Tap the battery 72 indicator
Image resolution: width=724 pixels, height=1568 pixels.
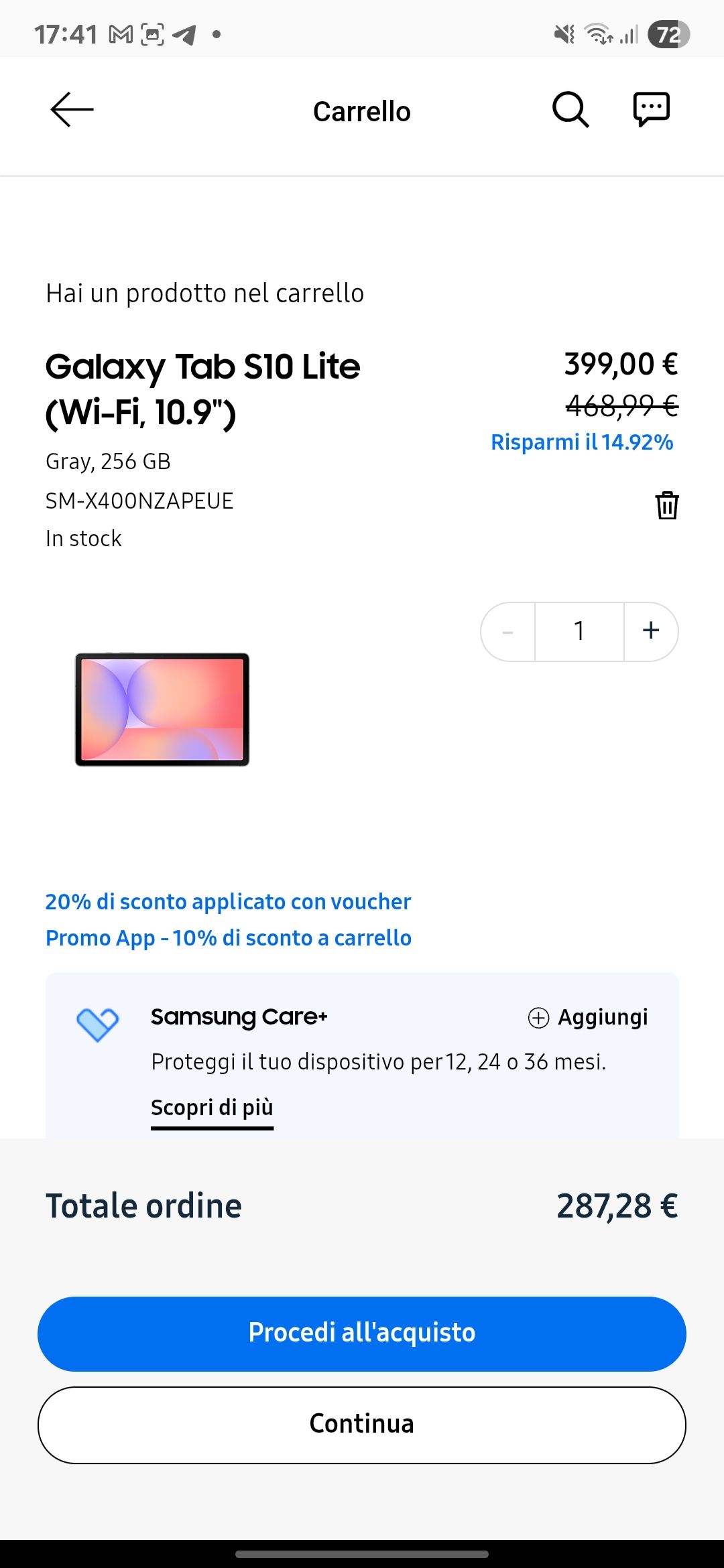pos(668,34)
